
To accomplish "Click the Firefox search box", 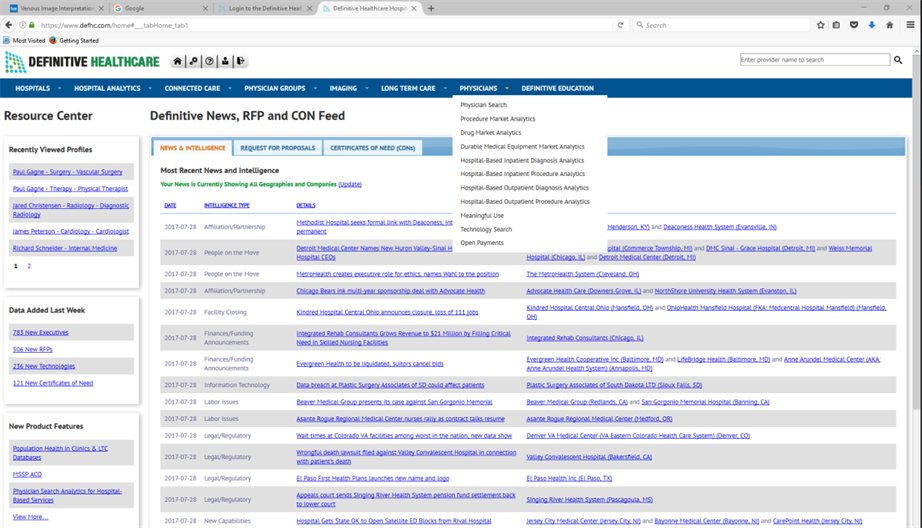I will click(722, 25).
